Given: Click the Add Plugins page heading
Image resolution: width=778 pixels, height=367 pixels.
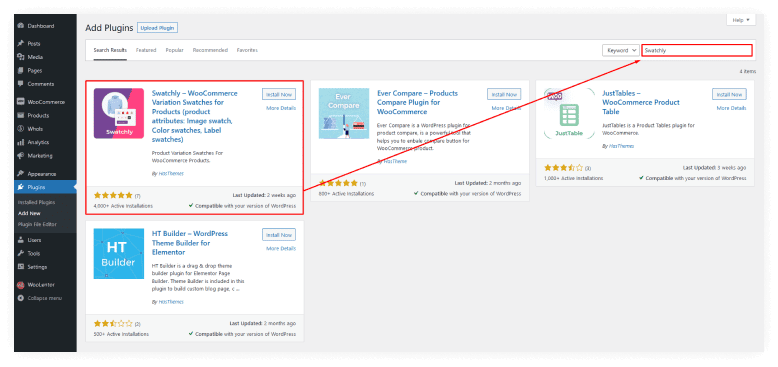Looking at the screenshot, I should coord(109,28).
